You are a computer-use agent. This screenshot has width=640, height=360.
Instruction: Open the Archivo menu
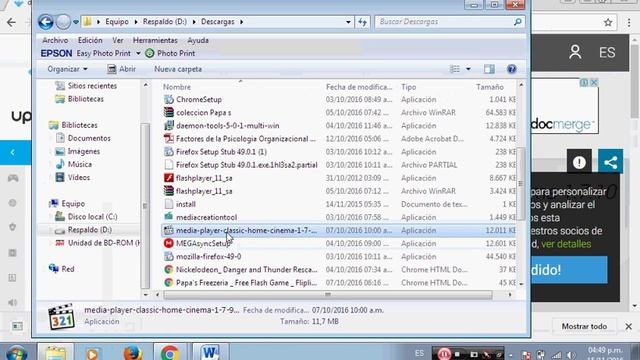(55, 40)
